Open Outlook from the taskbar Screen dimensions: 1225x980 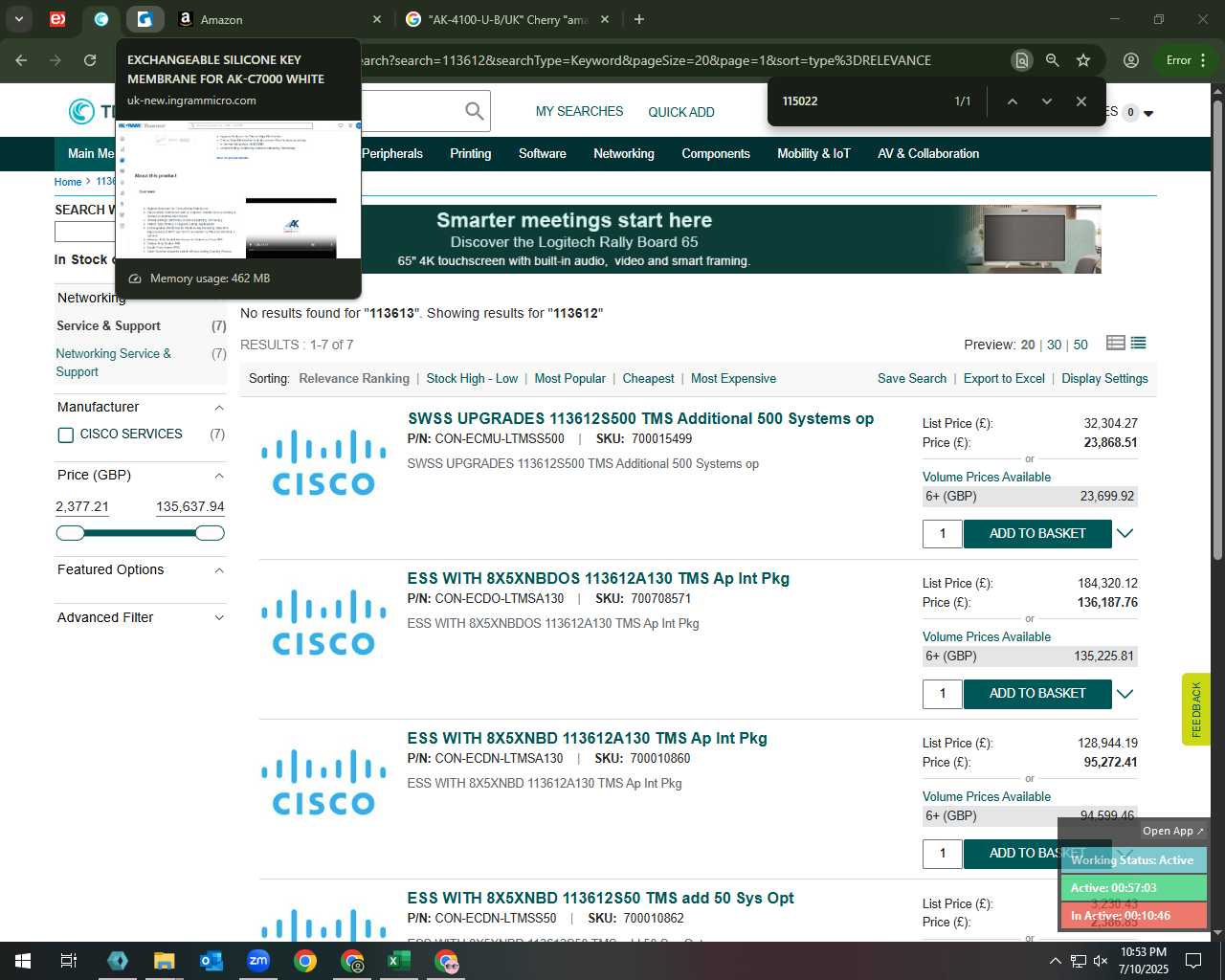[x=212, y=961]
